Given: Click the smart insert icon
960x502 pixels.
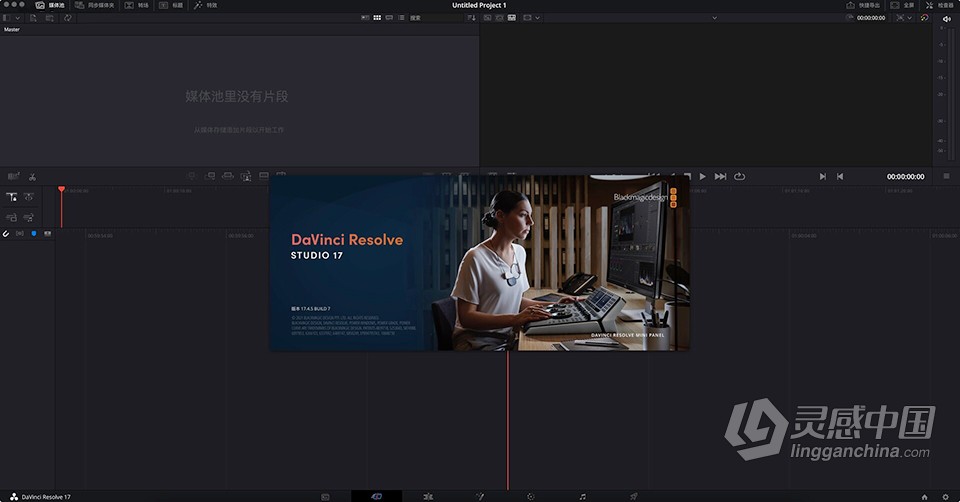Looking at the screenshot, I should point(192,176).
